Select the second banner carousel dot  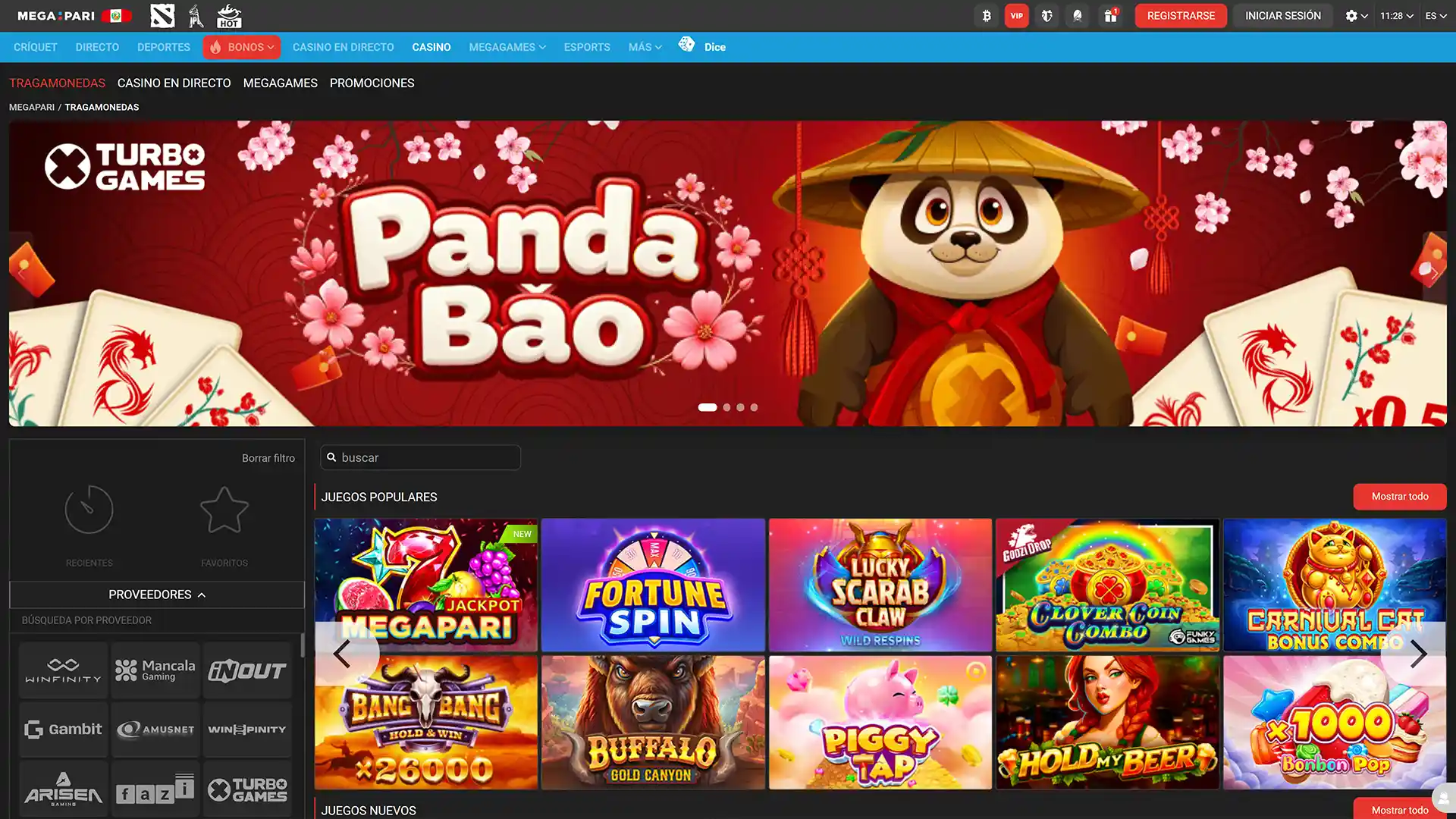tap(726, 407)
